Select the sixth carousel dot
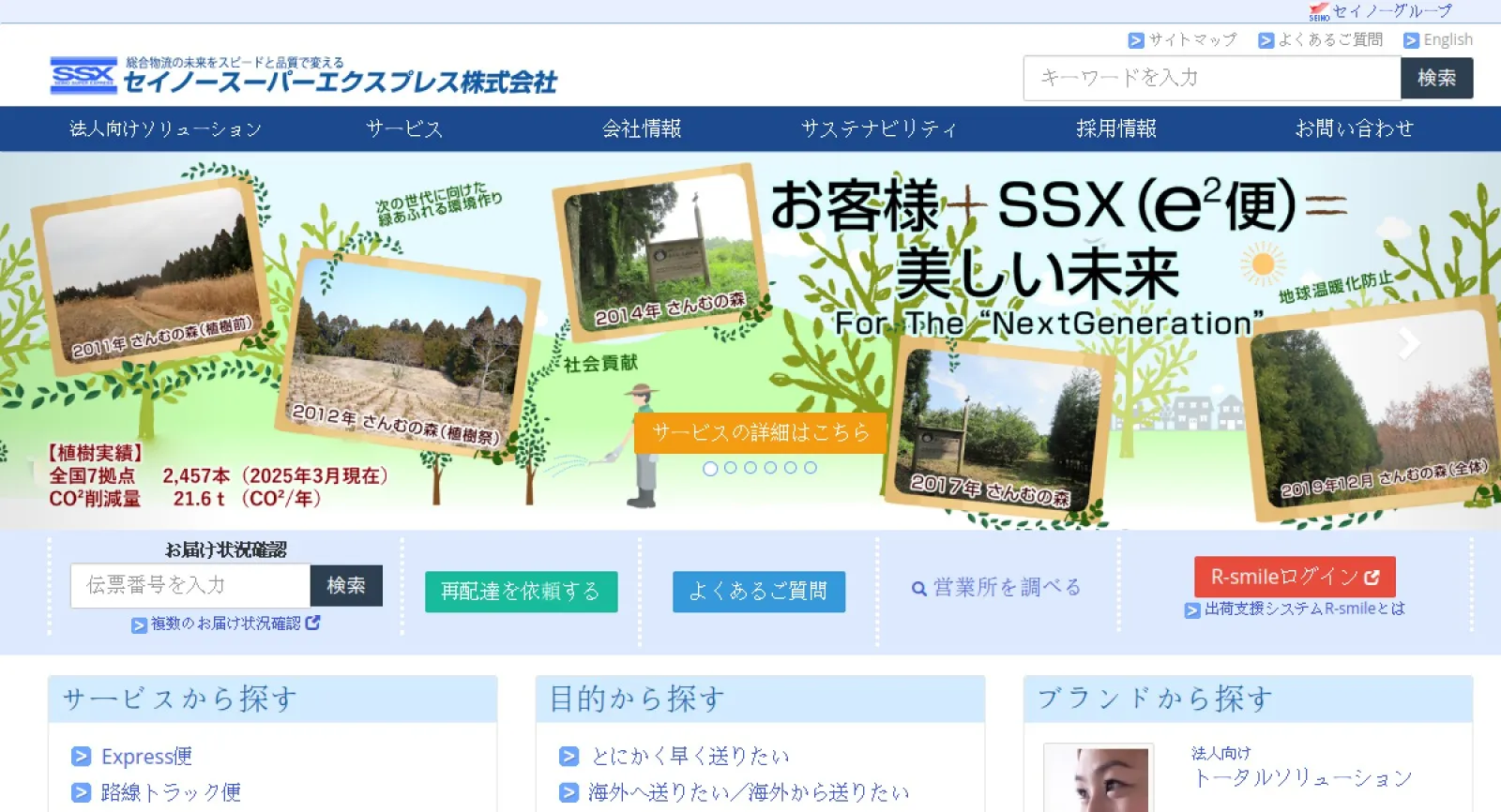Image resolution: width=1501 pixels, height=812 pixels. tap(811, 468)
